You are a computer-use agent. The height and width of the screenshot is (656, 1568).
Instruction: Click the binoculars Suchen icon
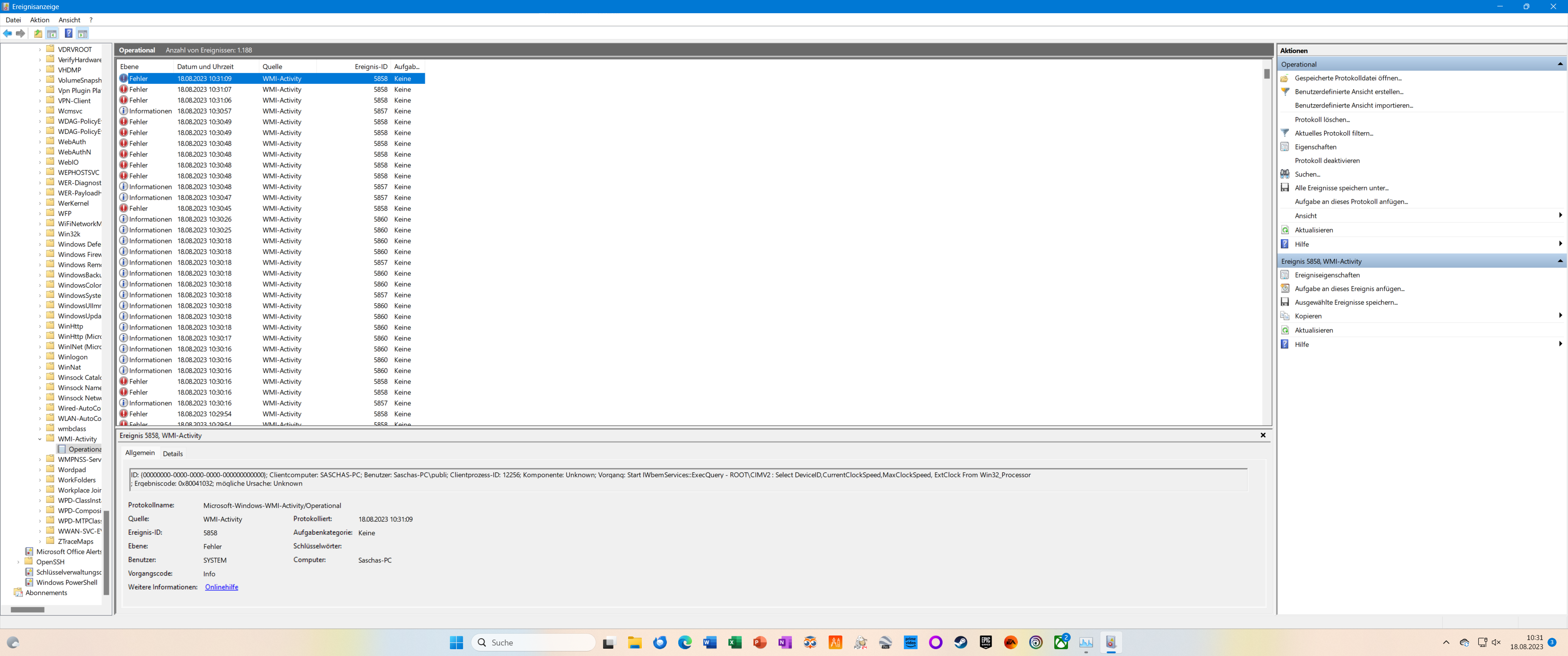pyautogui.click(x=1285, y=174)
